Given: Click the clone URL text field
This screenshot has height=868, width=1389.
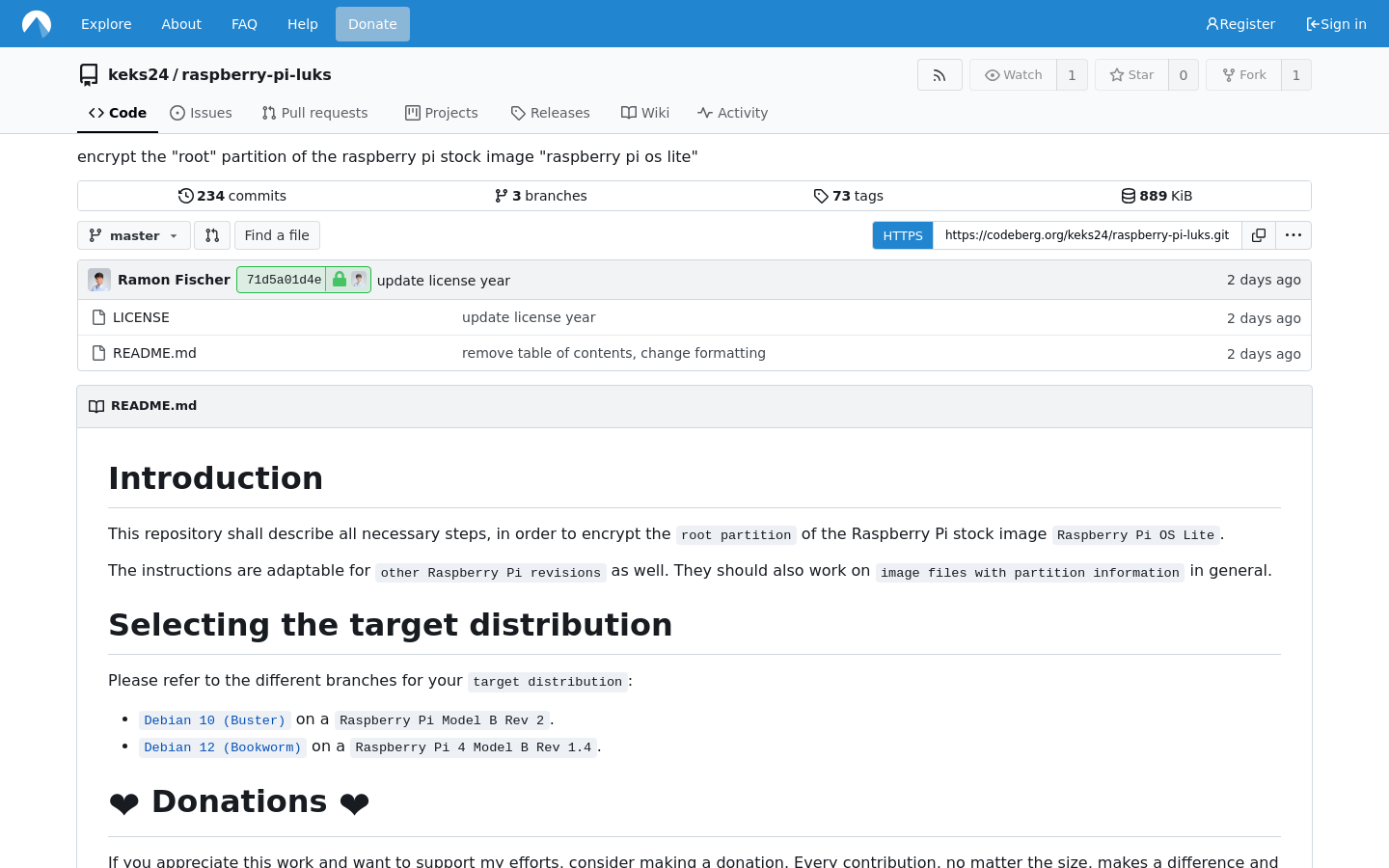Looking at the screenshot, I should pos(1087,235).
